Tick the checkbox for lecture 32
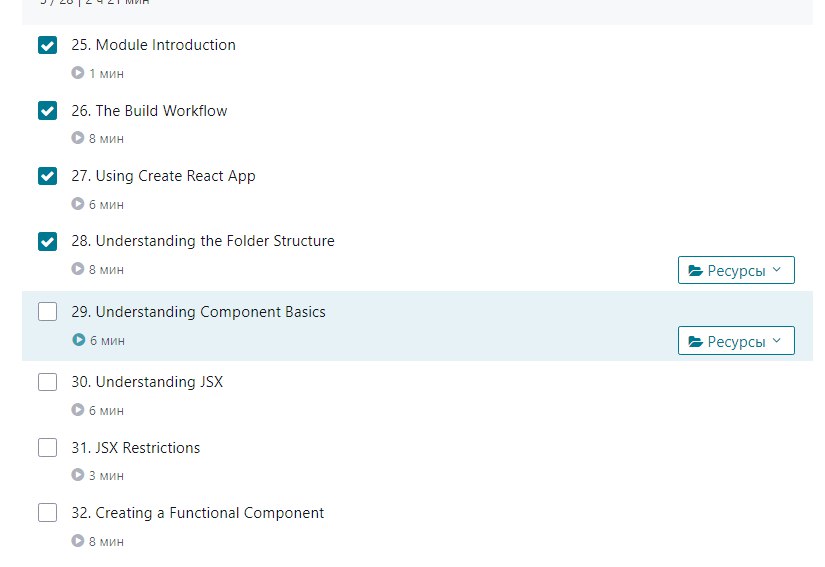The image size is (825, 567). (47, 513)
